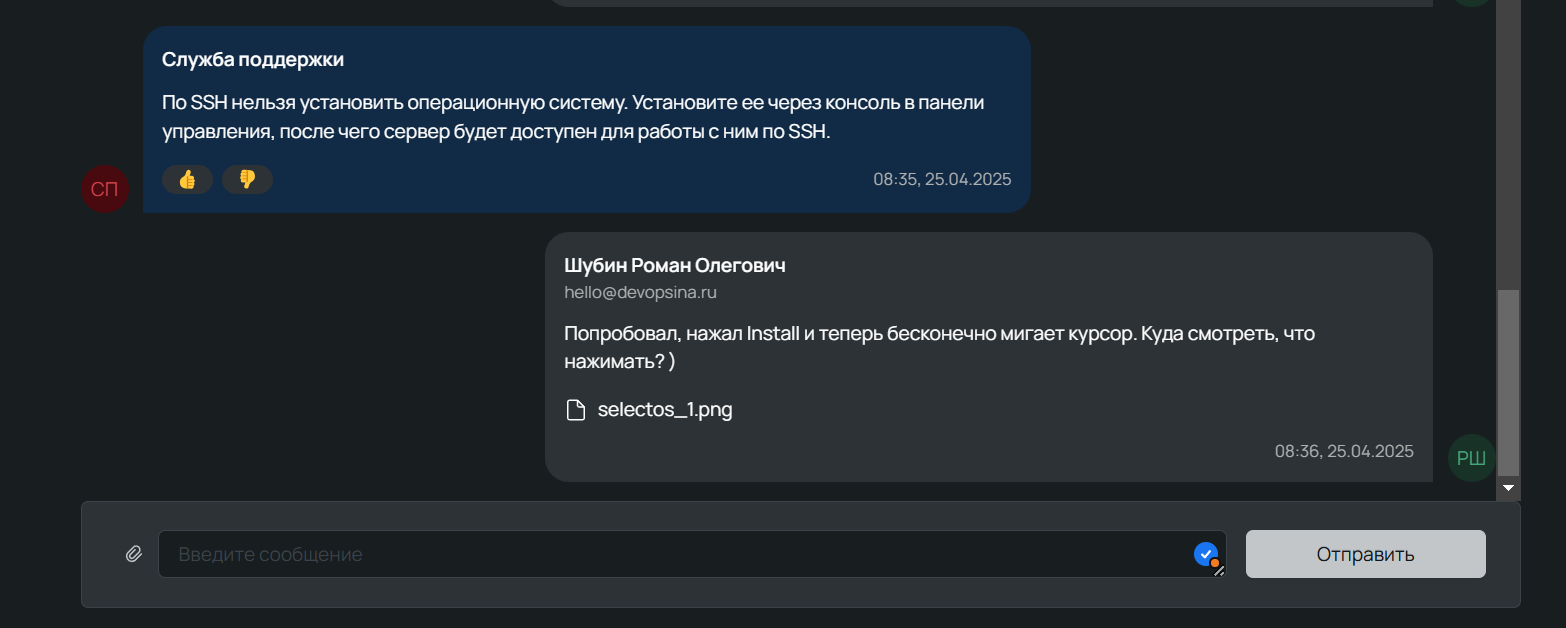Viewport: 1566px width, 628px height.
Task: Like the support reply with thumbs up
Action: click(x=187, y=180)
